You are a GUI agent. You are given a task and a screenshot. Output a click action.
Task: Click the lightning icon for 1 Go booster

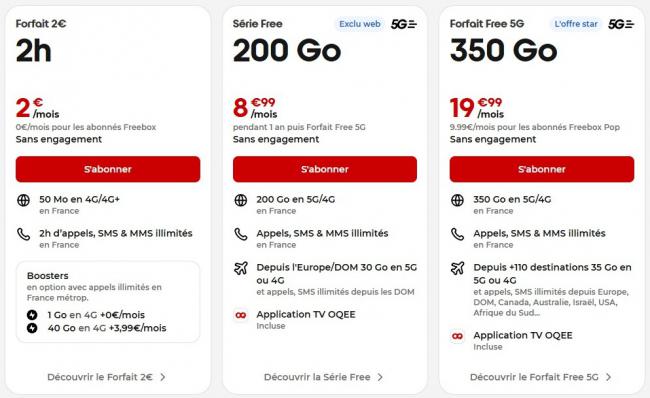[x=32, y=315]
